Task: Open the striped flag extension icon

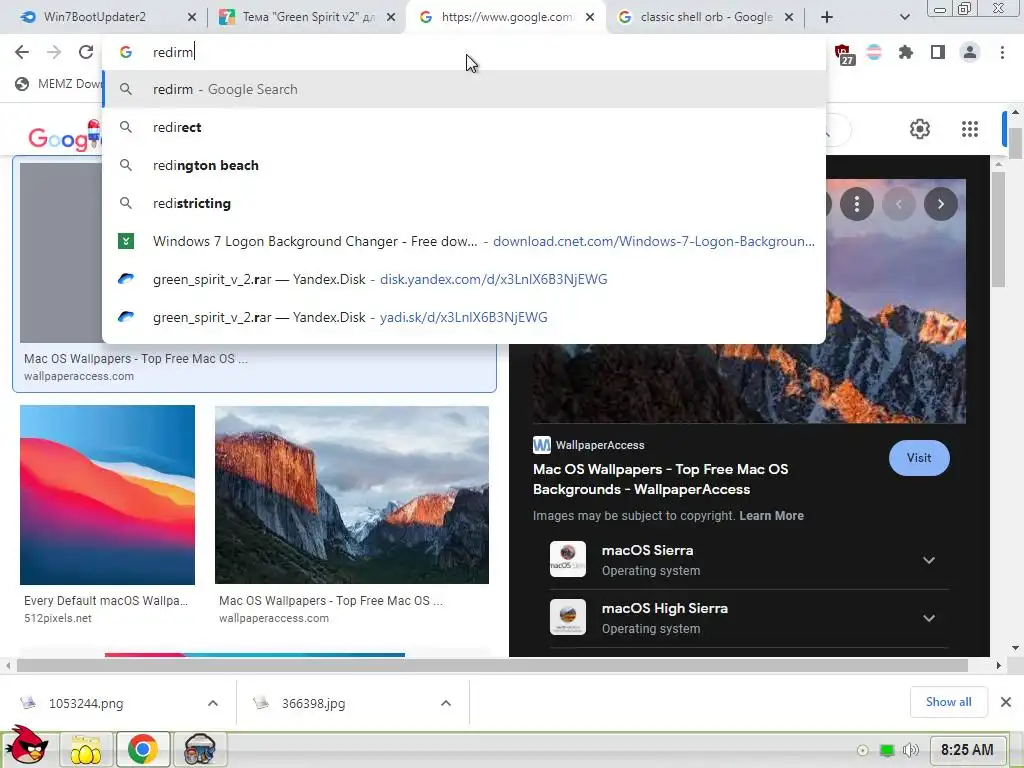Action: click(874, 52)
